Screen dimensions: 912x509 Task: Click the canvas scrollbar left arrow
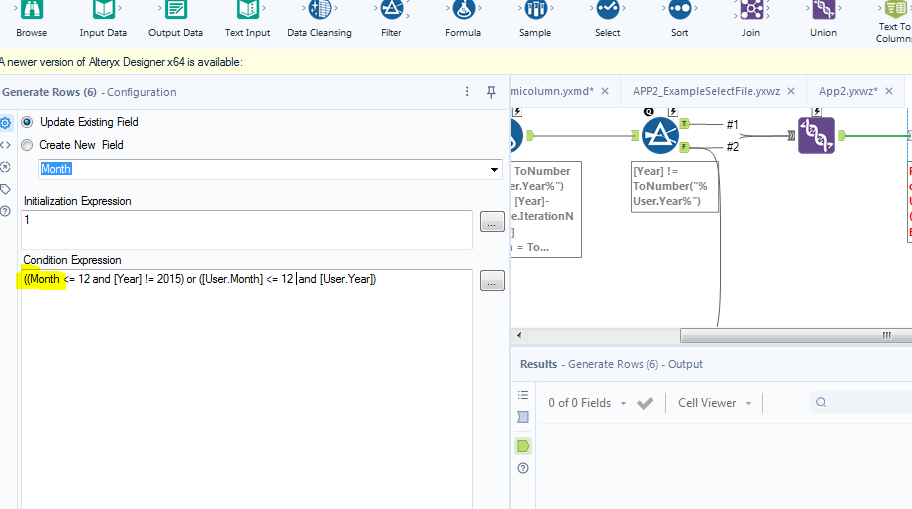[519, 335]
